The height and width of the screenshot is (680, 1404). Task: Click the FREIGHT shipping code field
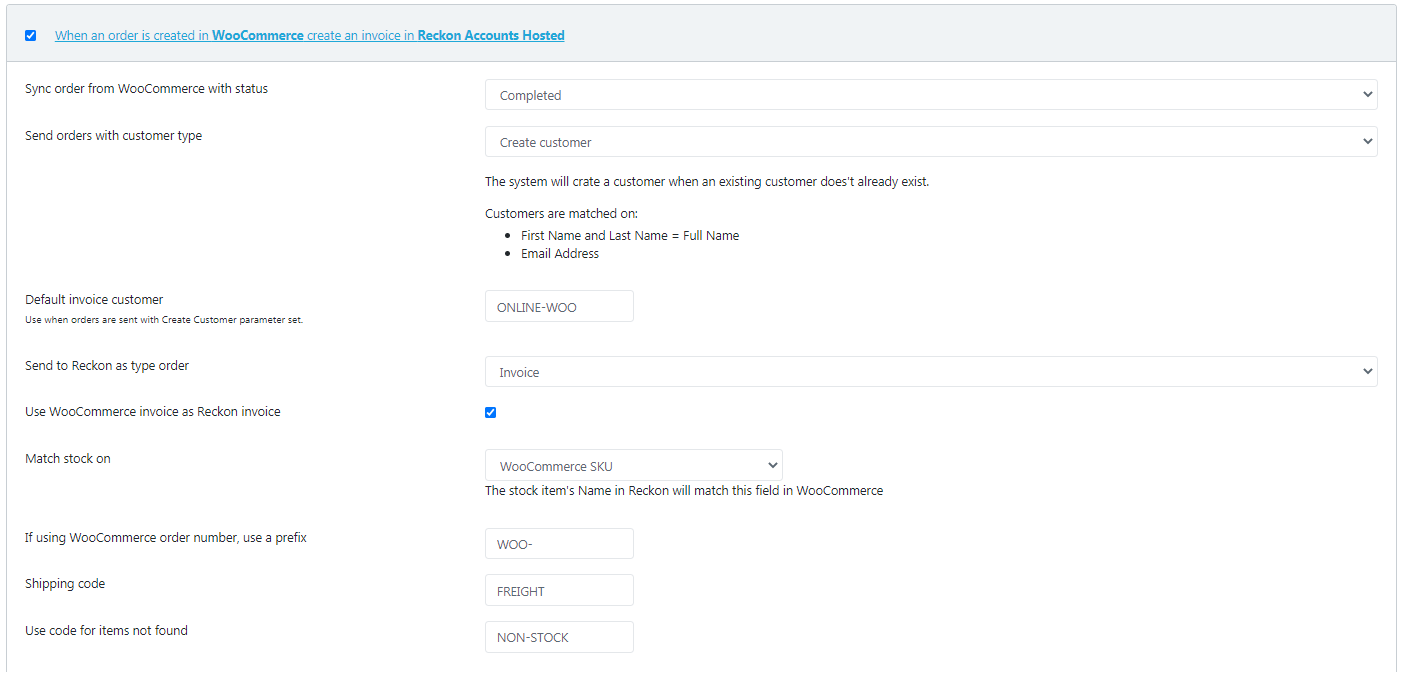[559, 591]
